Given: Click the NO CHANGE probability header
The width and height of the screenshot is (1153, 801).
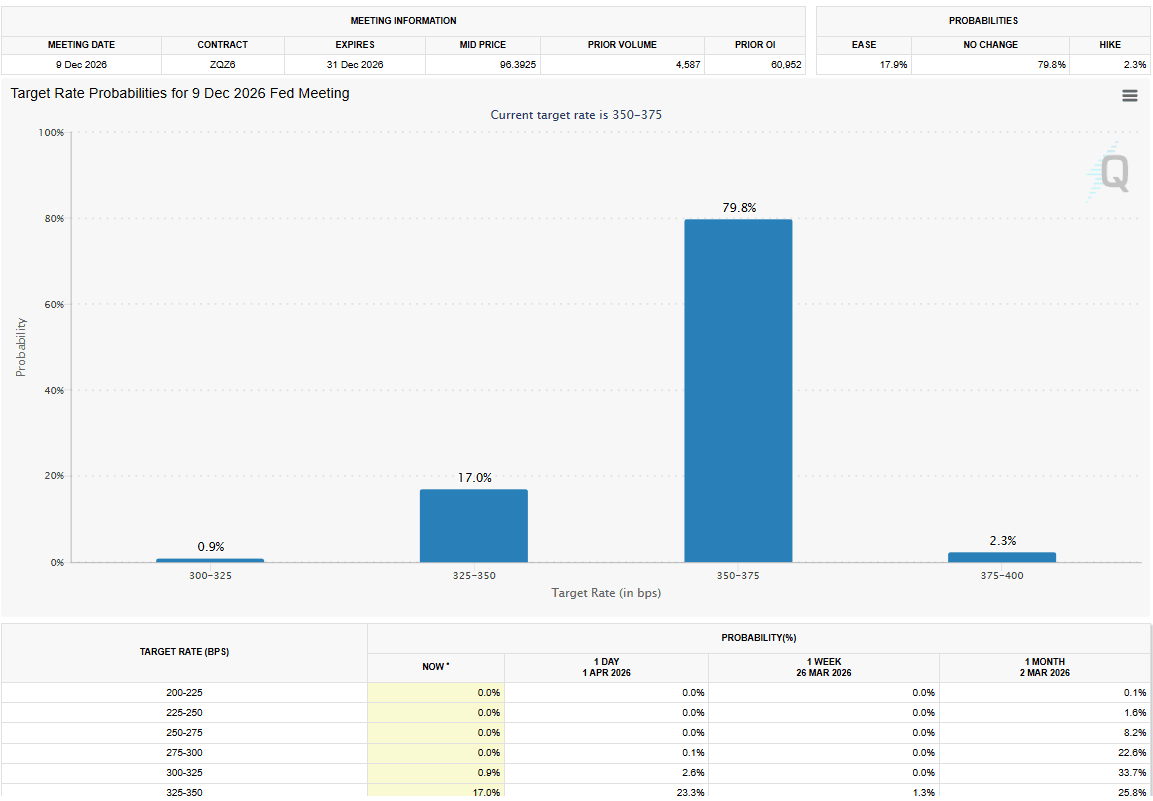Looking at the screenshot, I should (990, 45).
